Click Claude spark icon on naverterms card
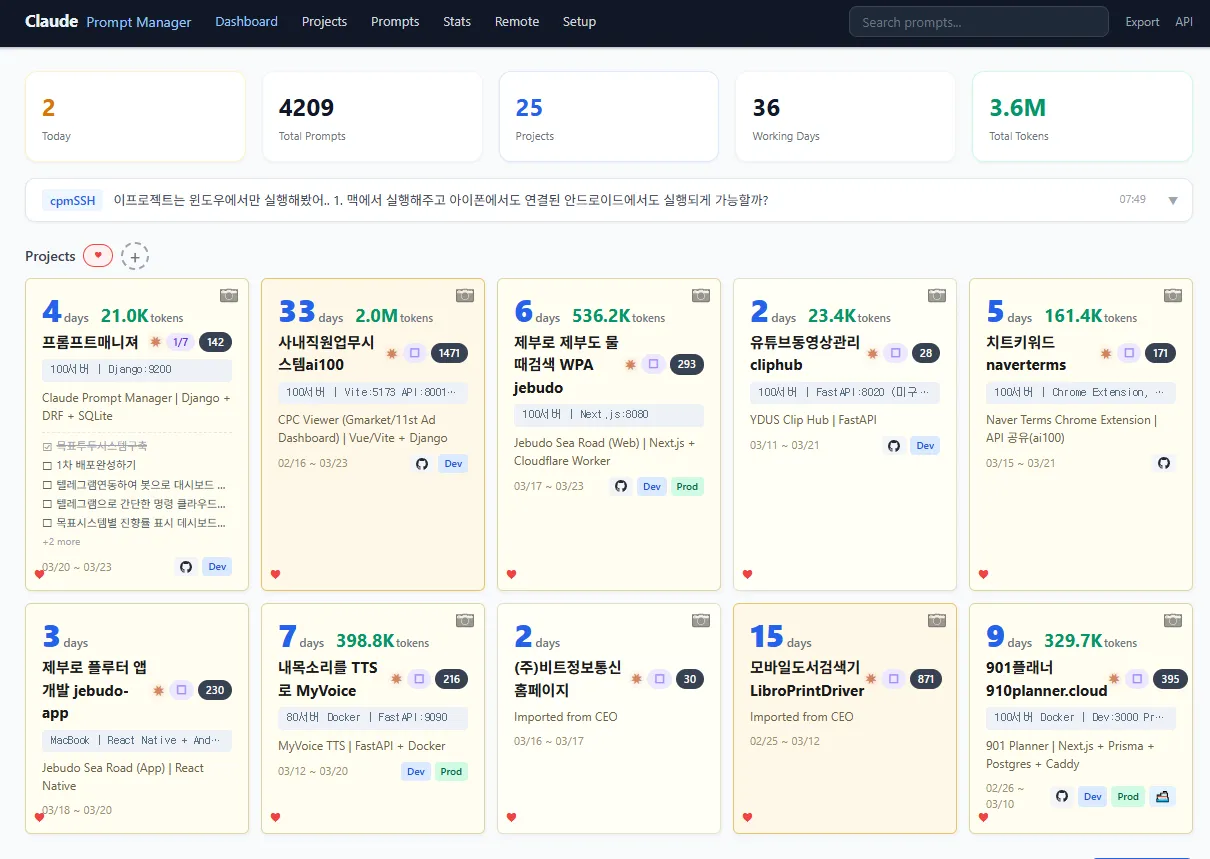The width and height of the screenshot is (1210, 859). point(1106,353)
